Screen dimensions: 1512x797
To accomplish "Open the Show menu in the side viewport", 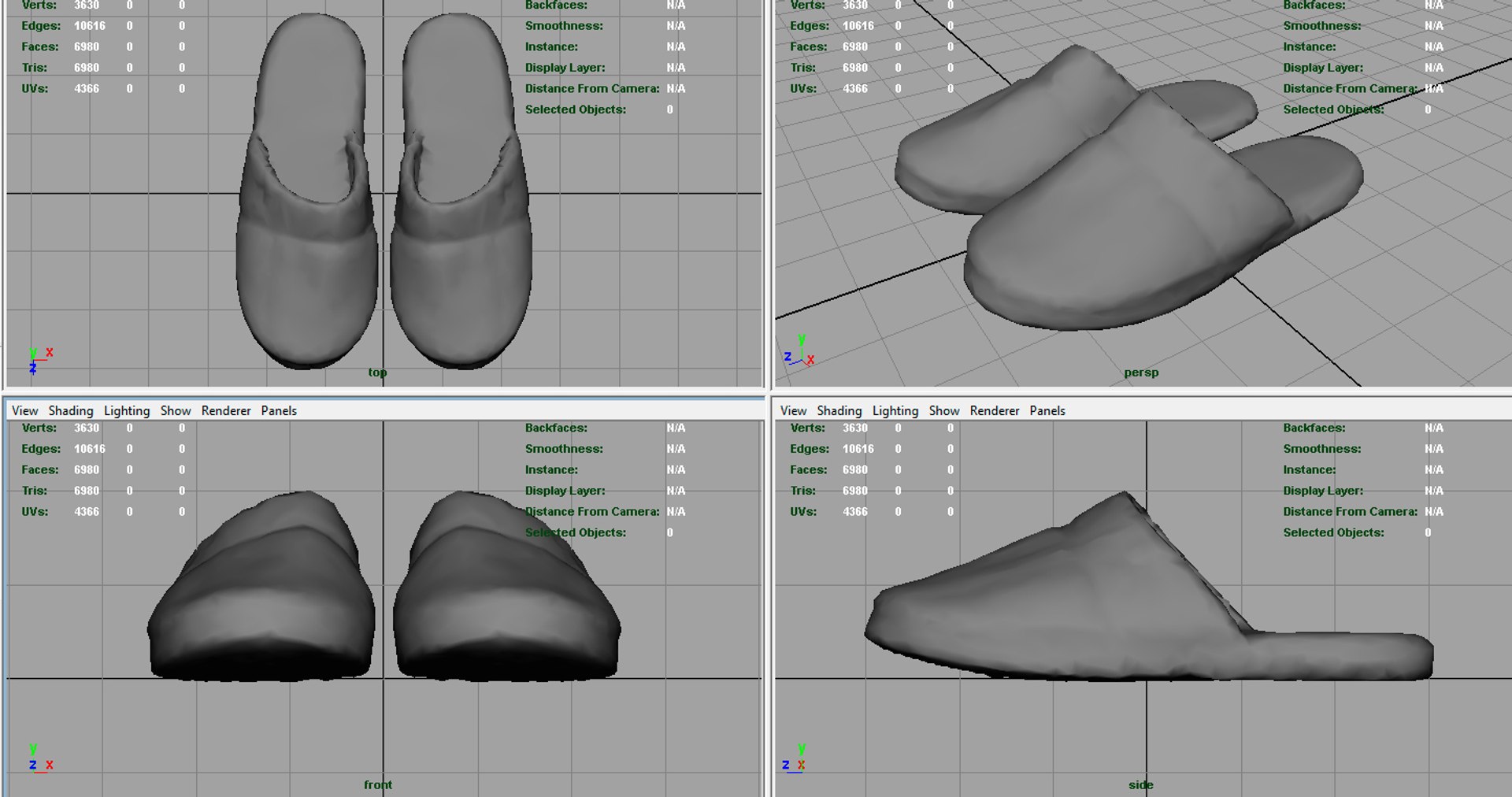I will [944, 410].
